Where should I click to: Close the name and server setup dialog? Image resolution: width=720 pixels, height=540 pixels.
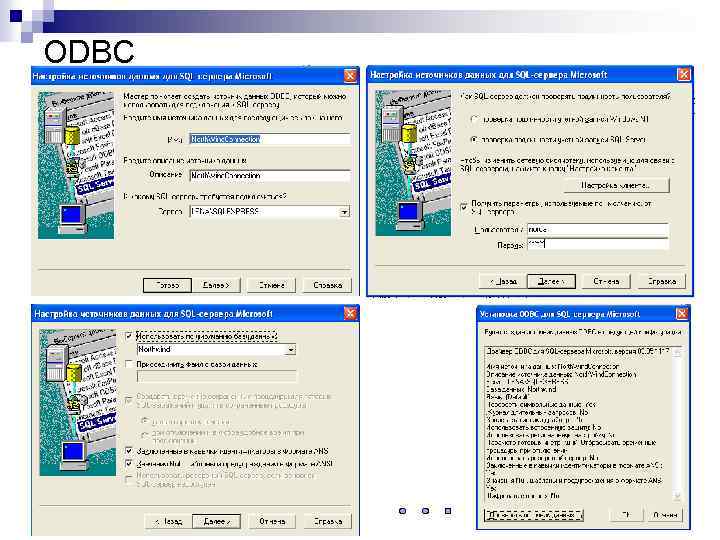pos(350,76)
